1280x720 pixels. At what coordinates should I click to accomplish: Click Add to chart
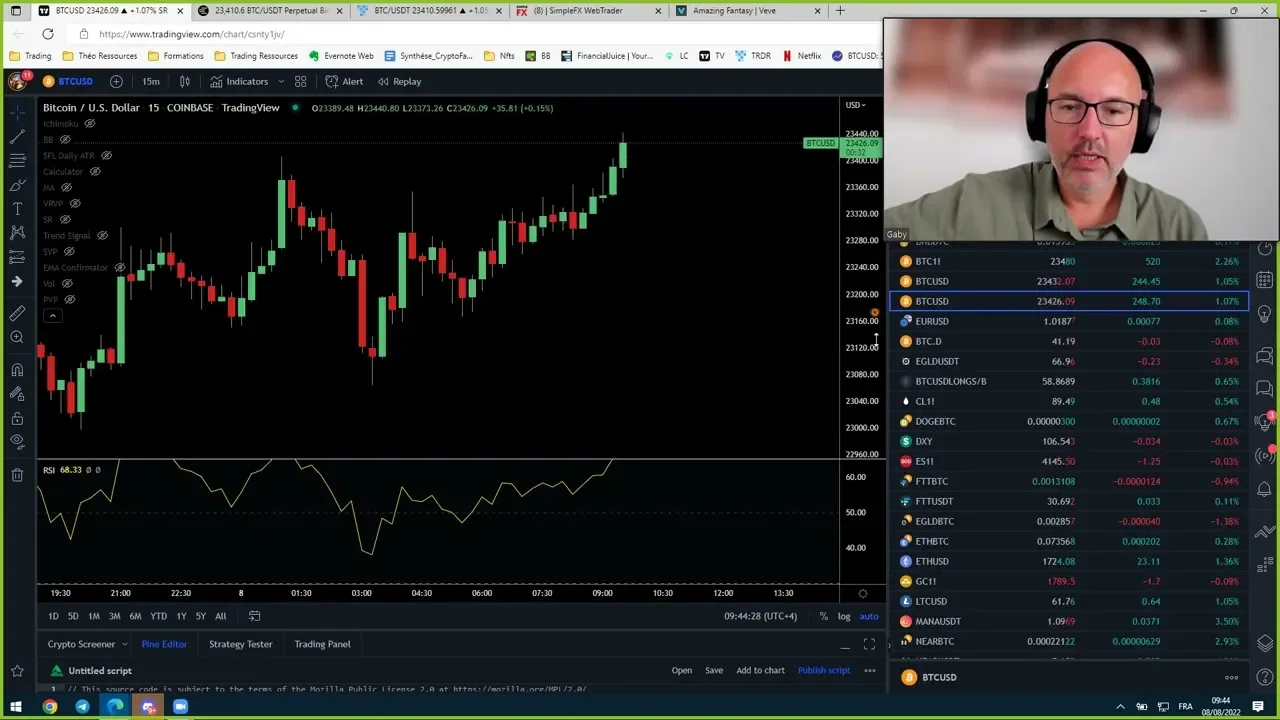pyautogui.click(x=760, y=670)
